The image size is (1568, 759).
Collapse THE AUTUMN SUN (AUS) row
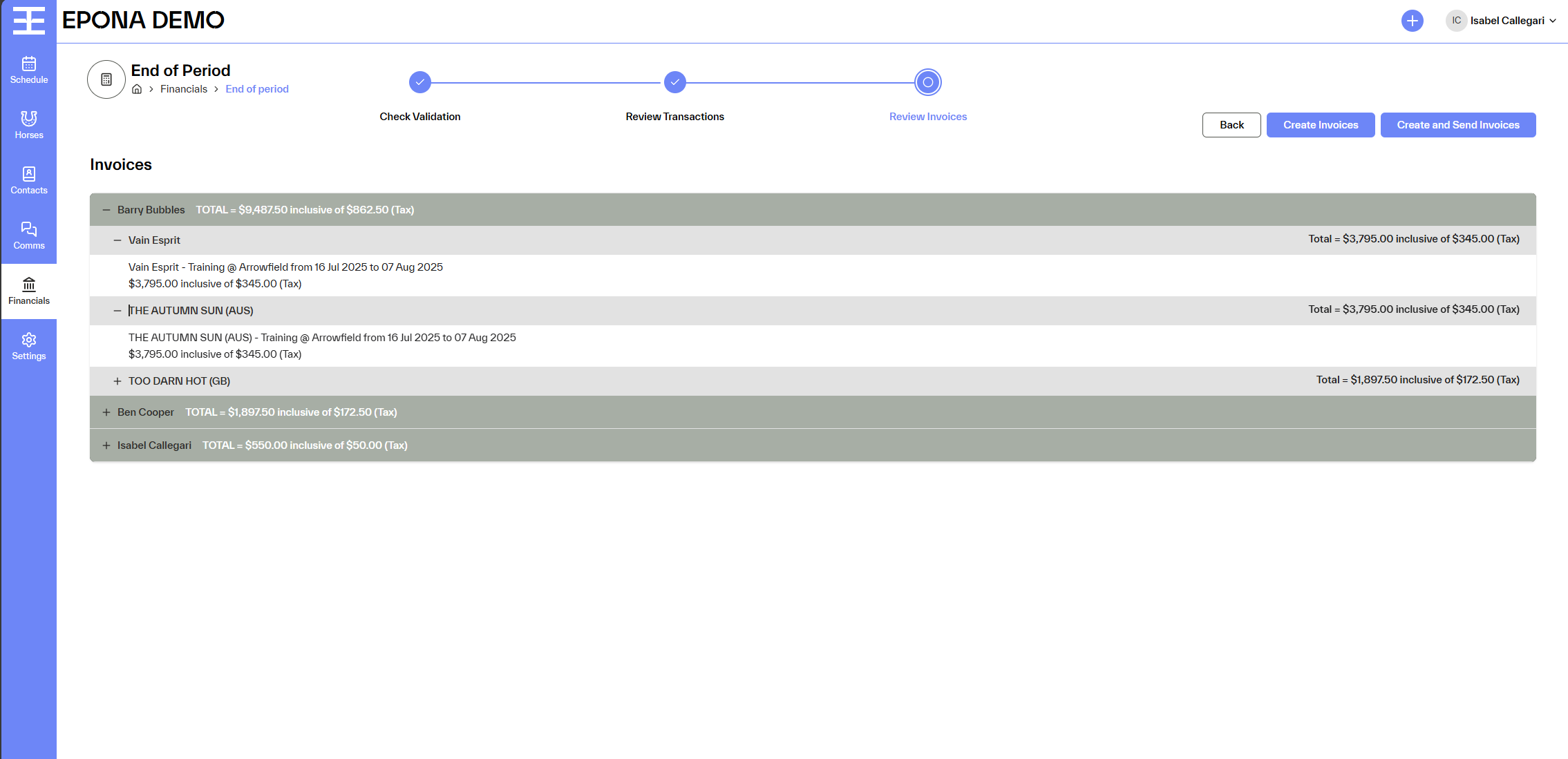(117, 311)
